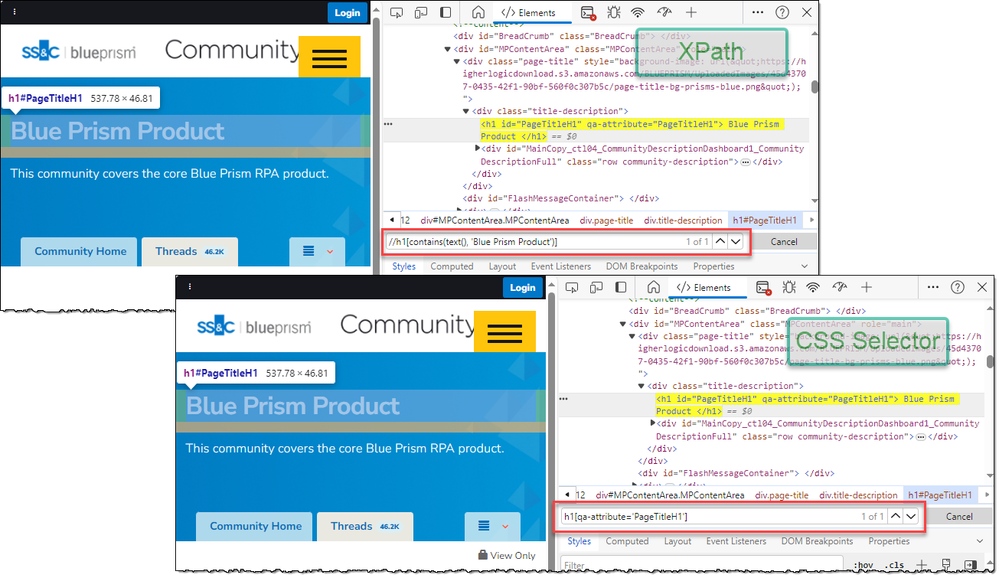Open yellow hamburger menu in upper page

pyautogui.click(x=329, y=57)
